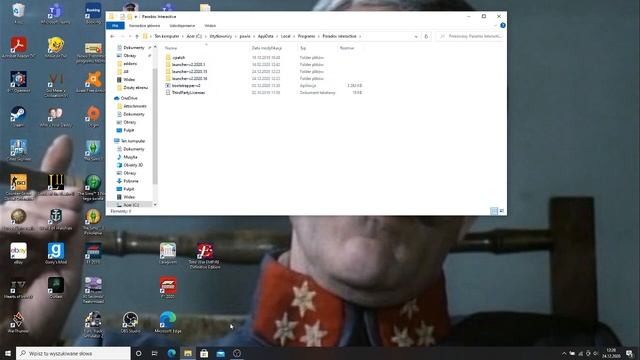640x360 pixels.
Task: Click the Microsoft Edge taskbar icon
Action: (171, 353)
